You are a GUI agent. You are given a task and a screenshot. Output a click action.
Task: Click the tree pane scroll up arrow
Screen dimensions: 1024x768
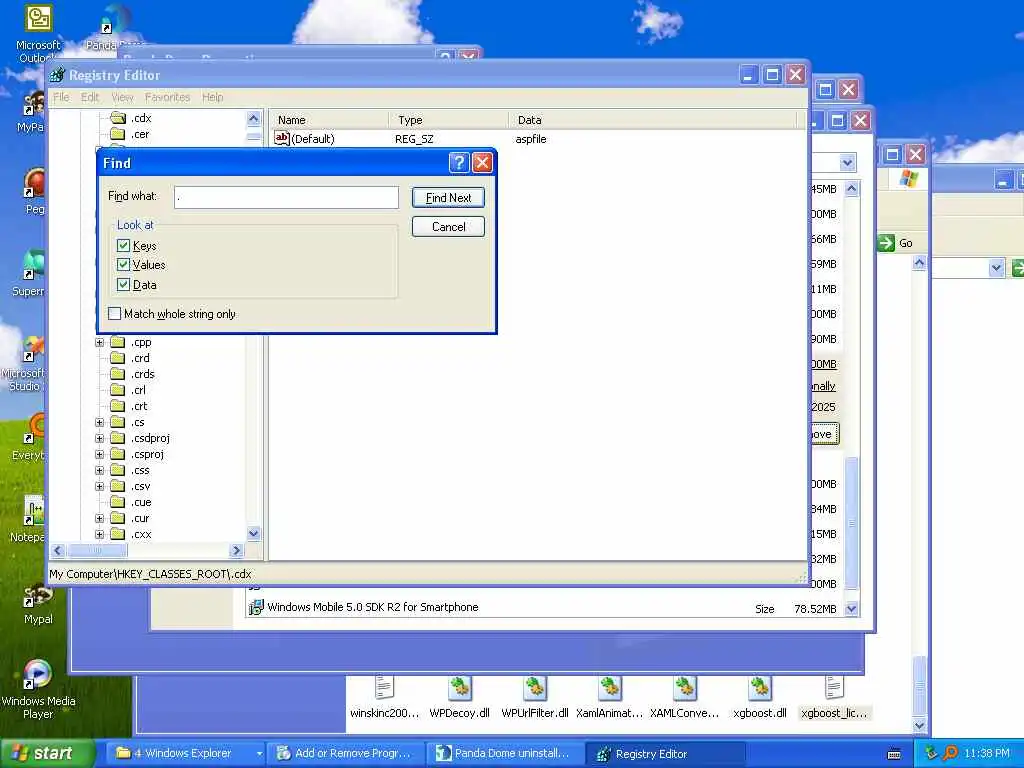[254, 118]
